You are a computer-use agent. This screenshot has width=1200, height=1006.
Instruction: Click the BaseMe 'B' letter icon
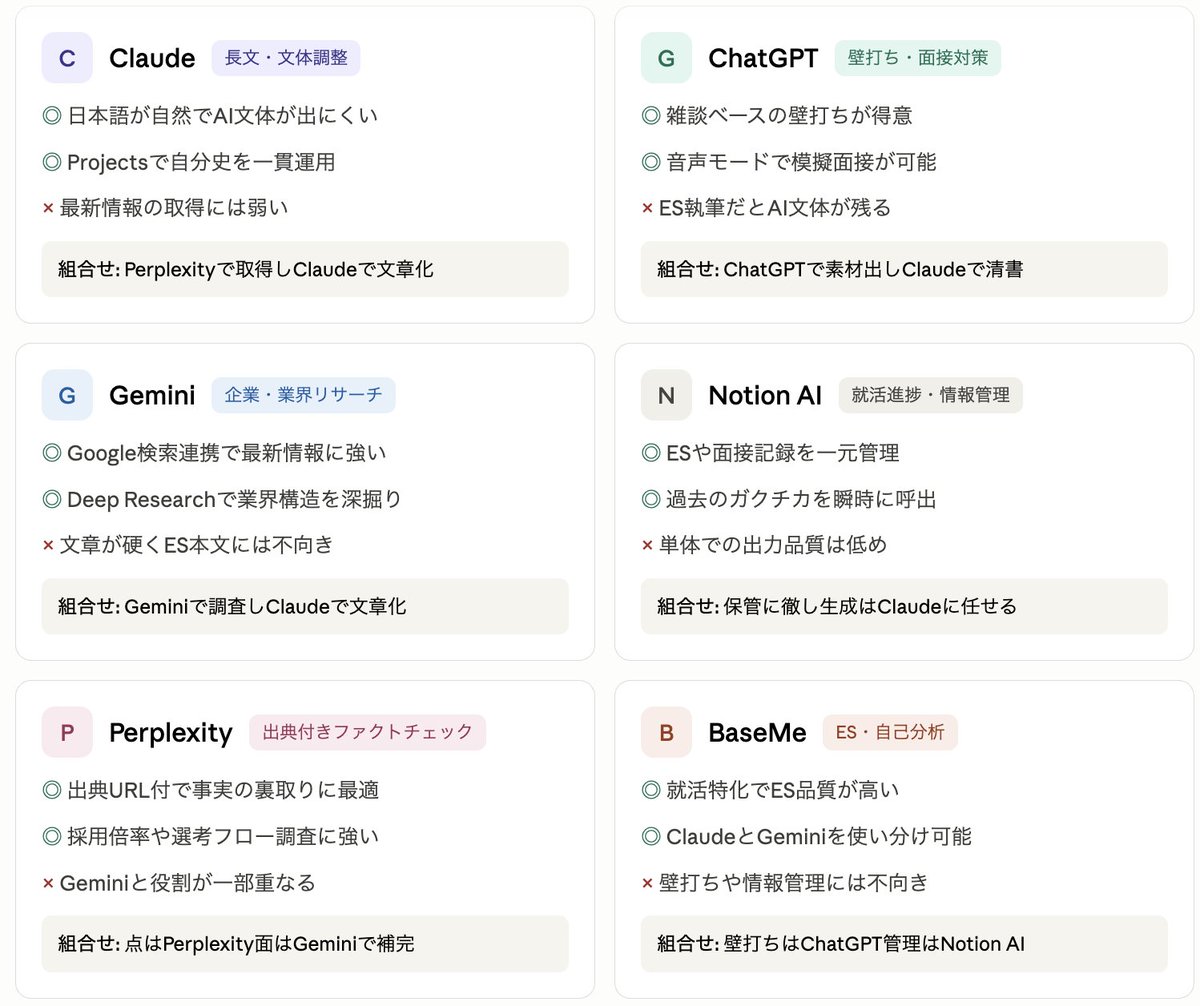[x=666, y=732]
